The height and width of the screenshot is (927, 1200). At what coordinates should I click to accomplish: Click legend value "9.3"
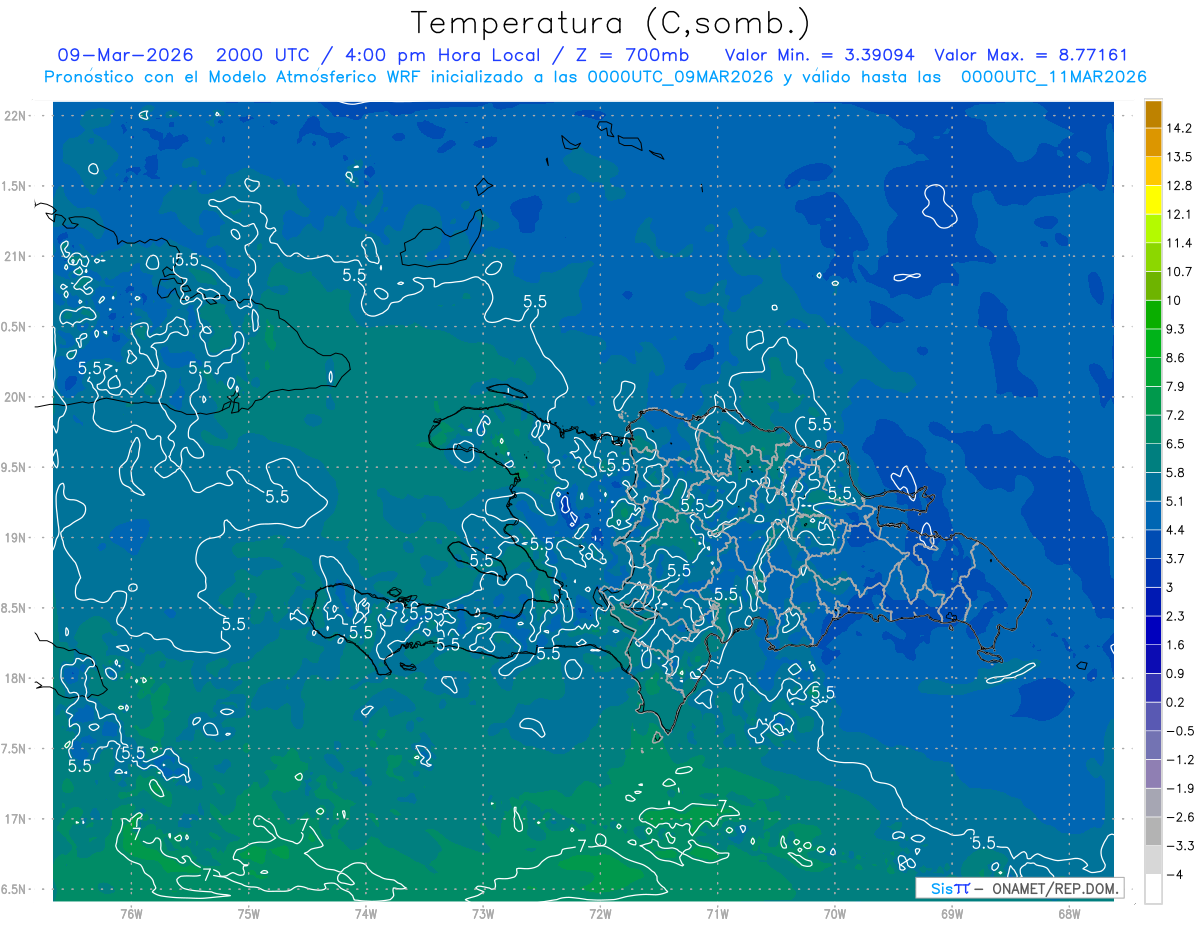click(x=1176, y=329)
